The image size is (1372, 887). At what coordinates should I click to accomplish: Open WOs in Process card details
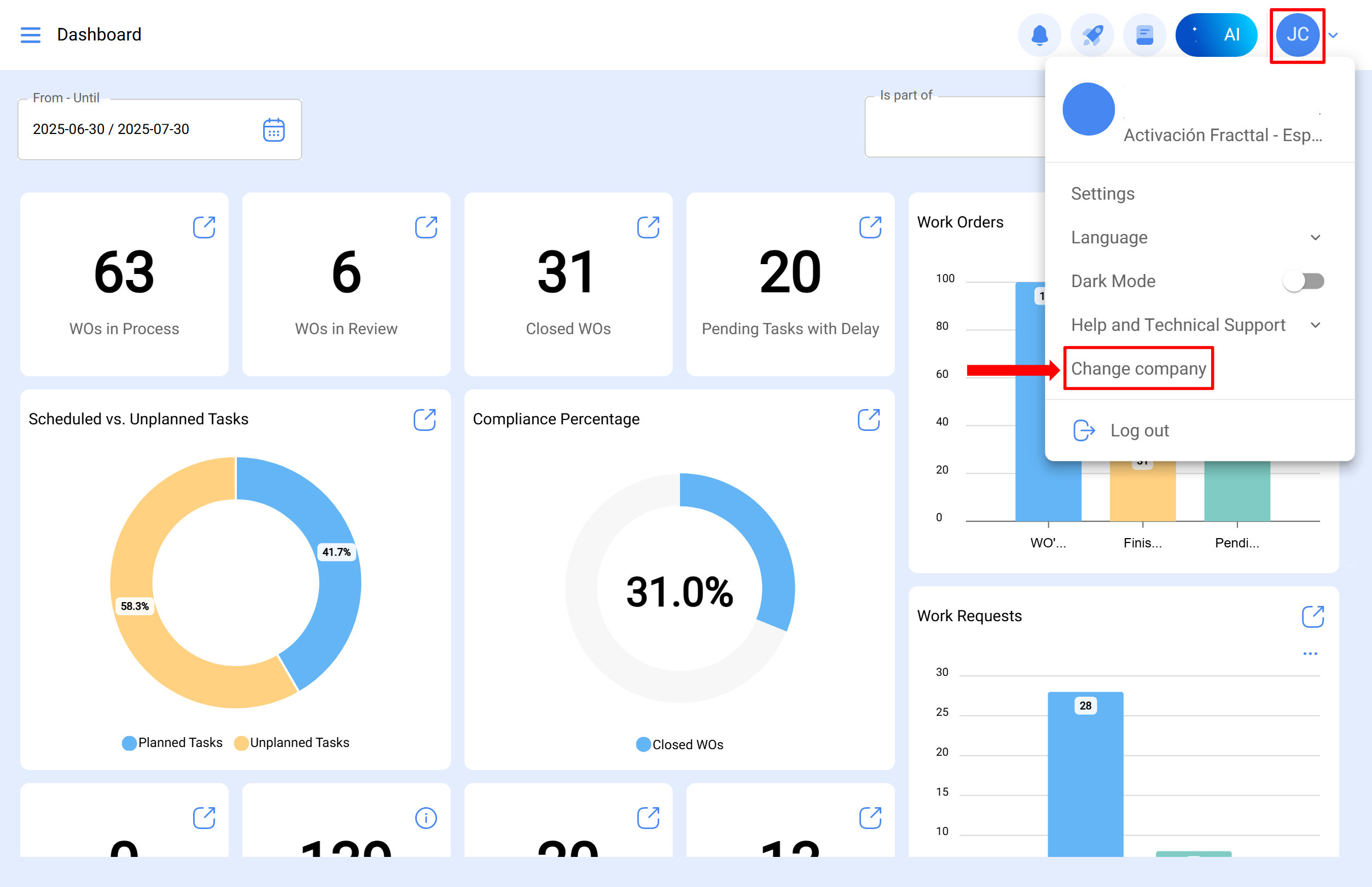[x=204, y=227]
